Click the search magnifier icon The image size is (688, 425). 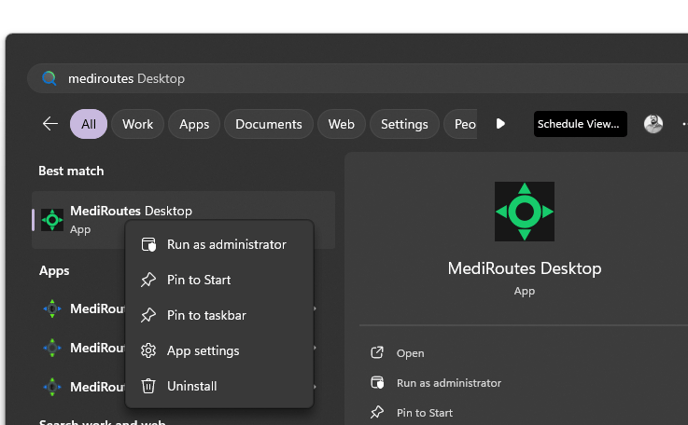click(49, 79)
